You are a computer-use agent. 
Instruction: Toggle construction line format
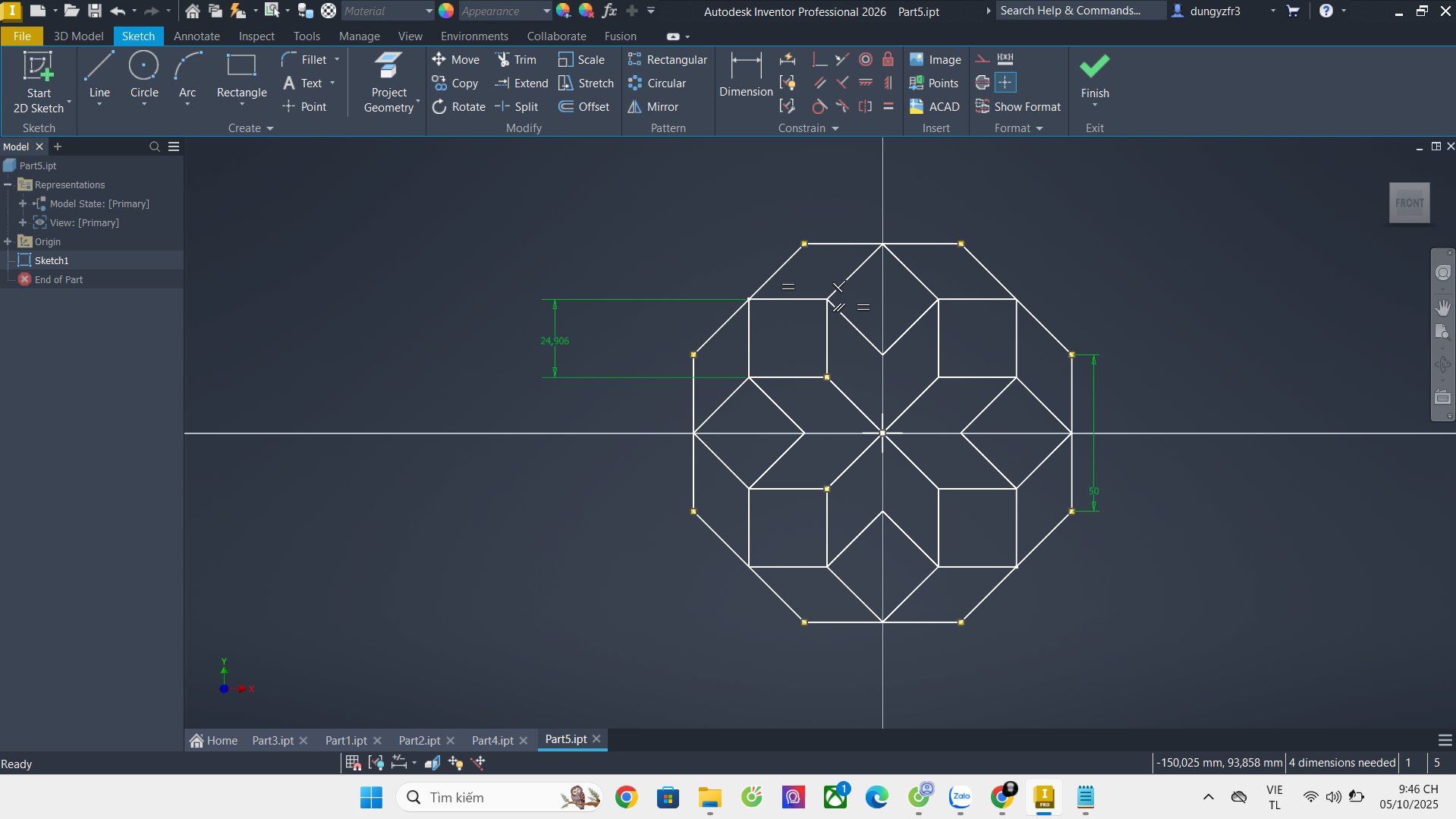(983, 59)
